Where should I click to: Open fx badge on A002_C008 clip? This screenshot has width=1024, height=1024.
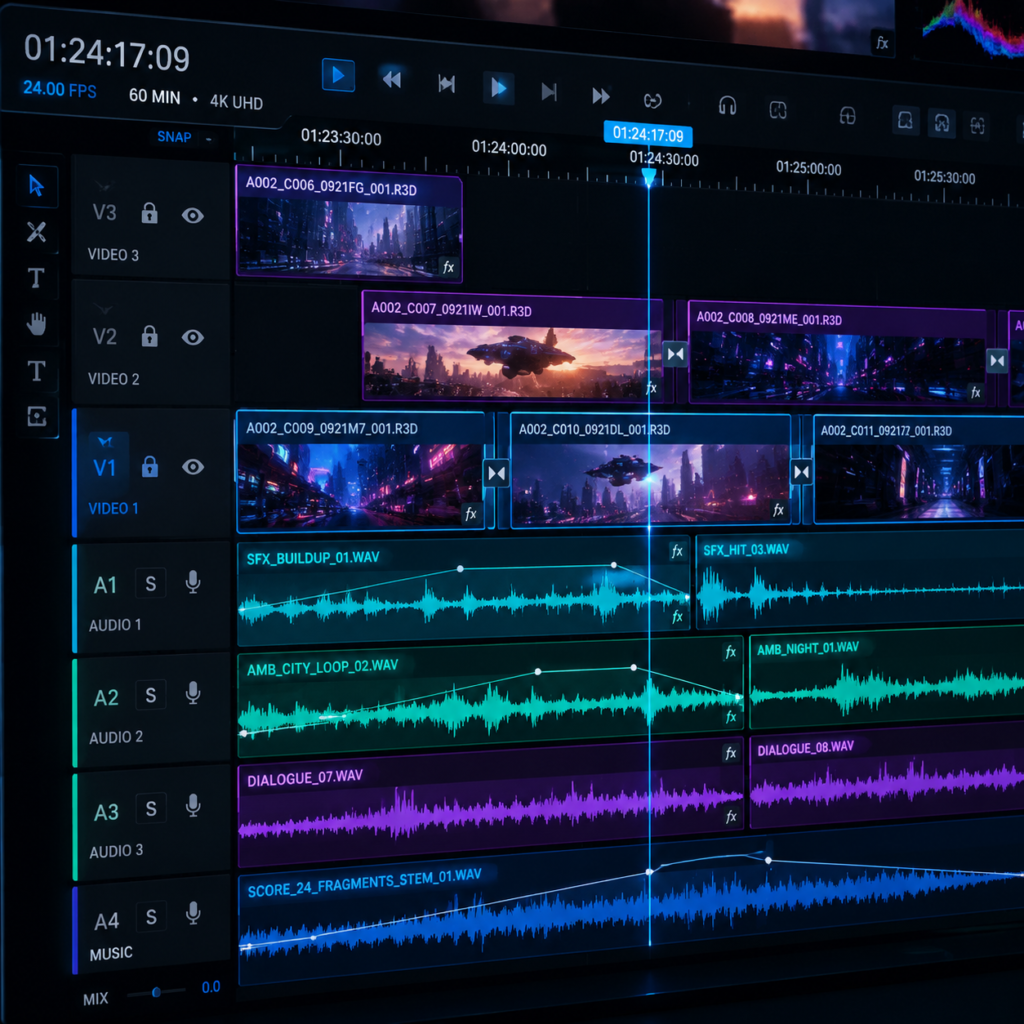click(976, 392)
